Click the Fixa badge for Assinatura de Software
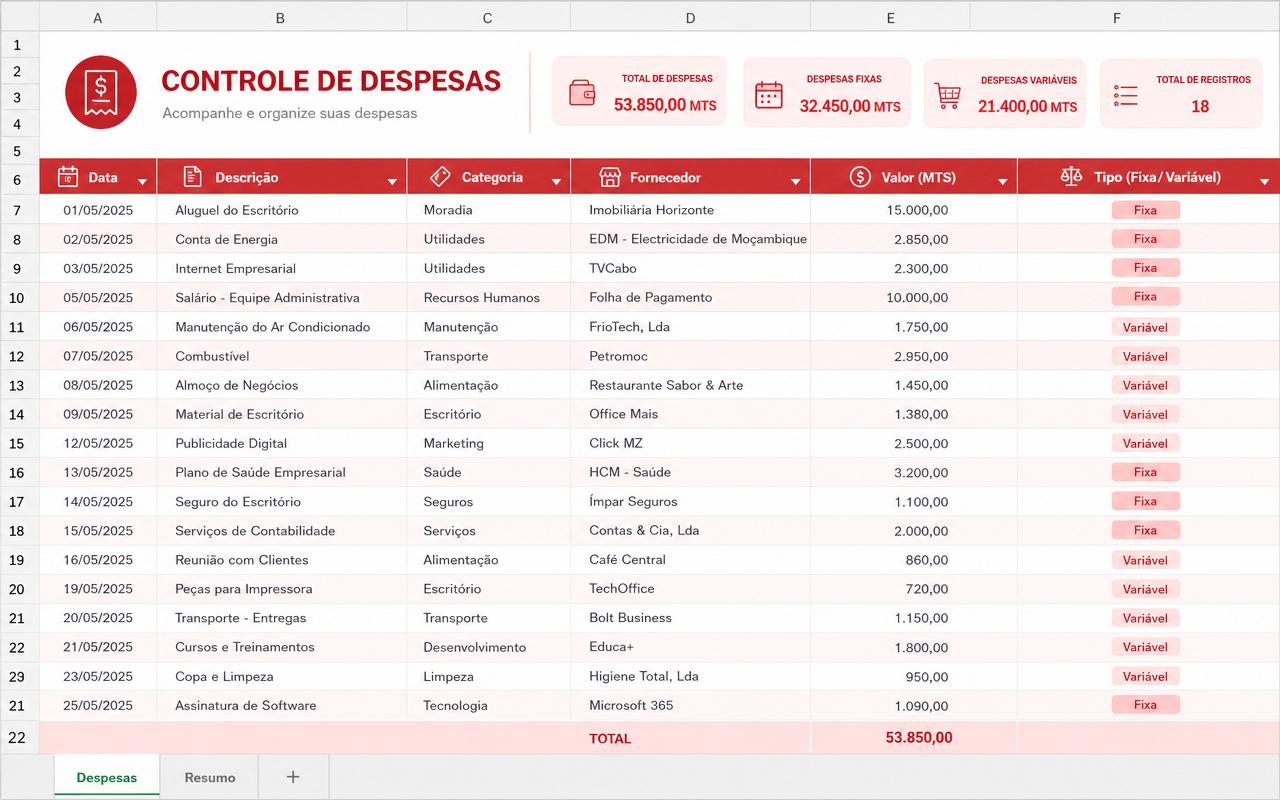 point(1146,705)
